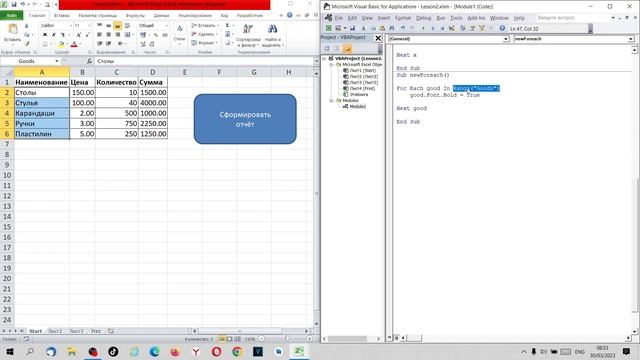Viewport: 640px width, 360px height.
Task: Open the Run menu in VBA editor
Action: pyautogui.click(x=440, y=18)
